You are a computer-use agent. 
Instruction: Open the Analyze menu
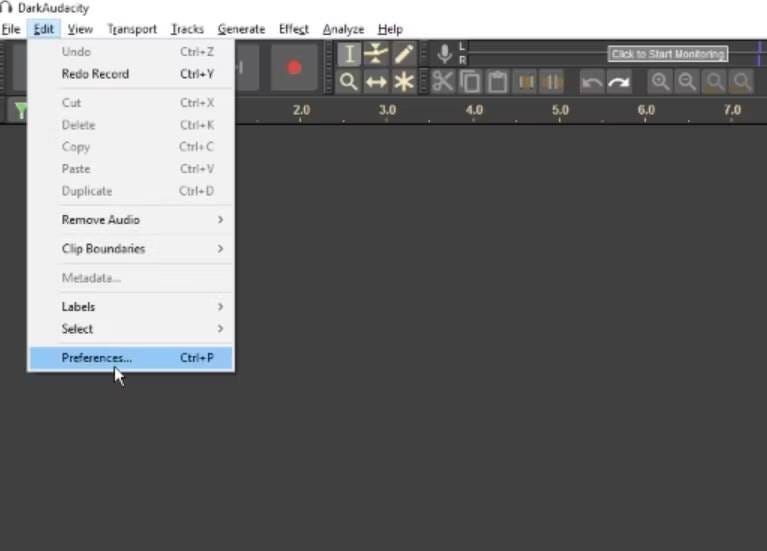(343, 29)
